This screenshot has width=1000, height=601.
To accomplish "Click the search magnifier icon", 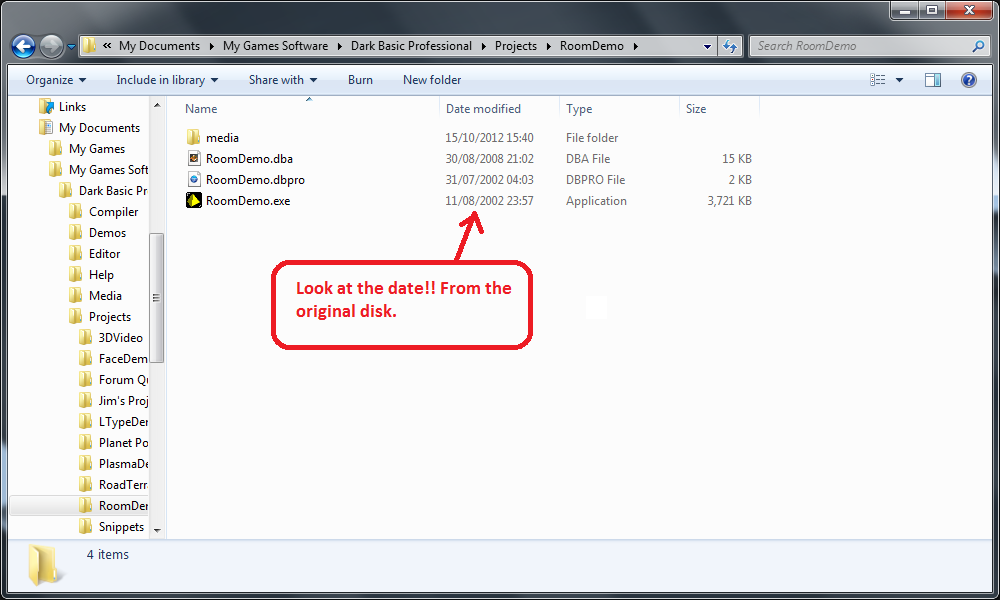I will pyautogui.click(x=978, y=46).
